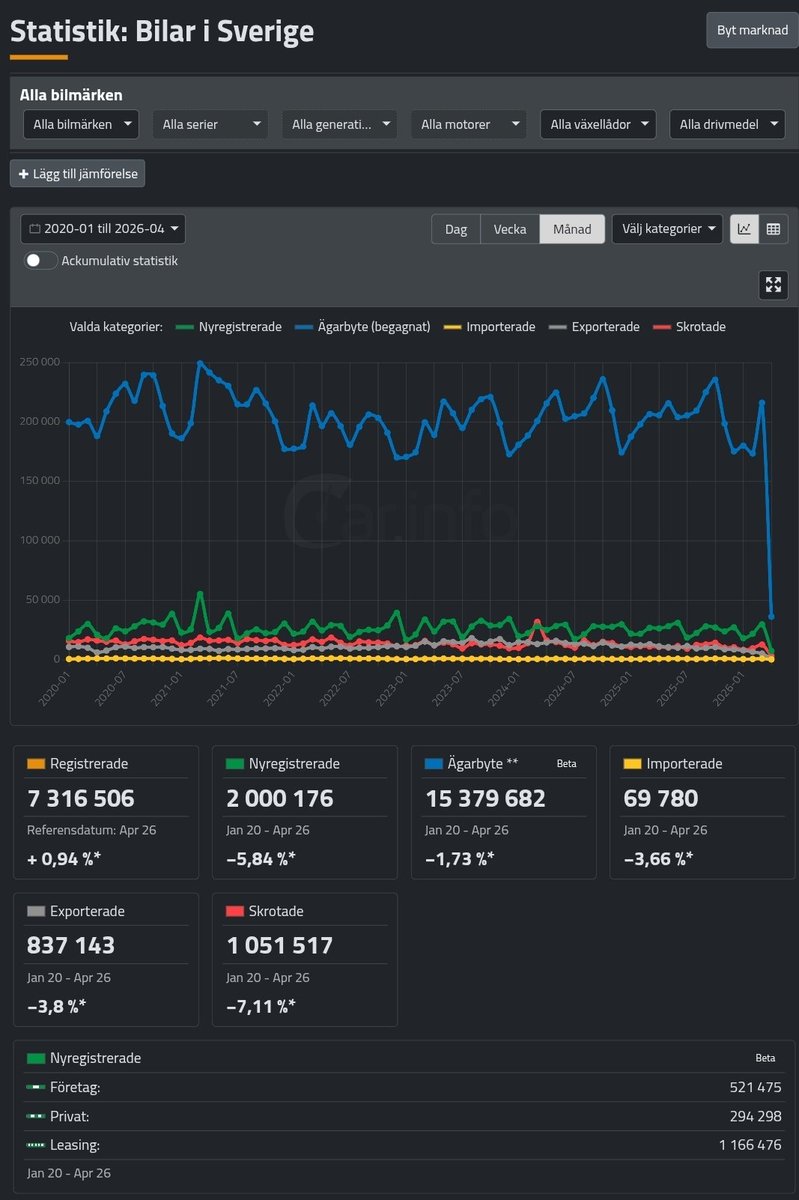Click the Privat row value 294 298
This screenshot has width=799, height=1200.
[756, 1116]
